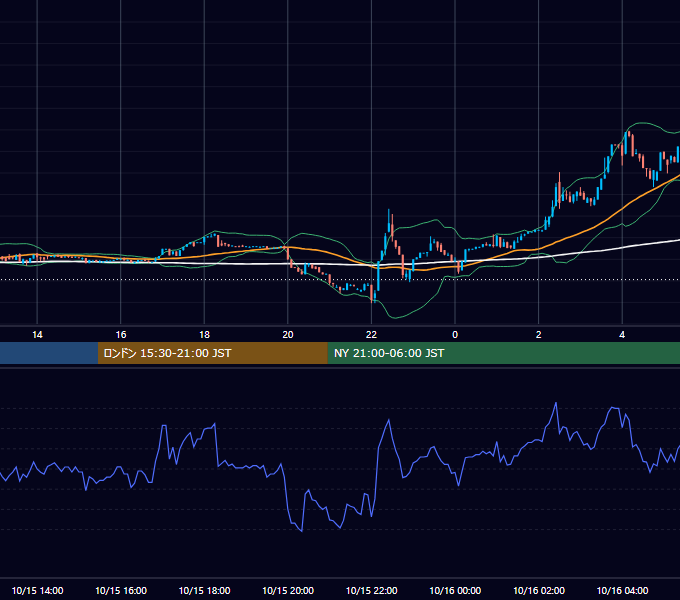680x600 pixels.
Task: Click the 10/16 04:00 date label
Action: pos(622,590)
